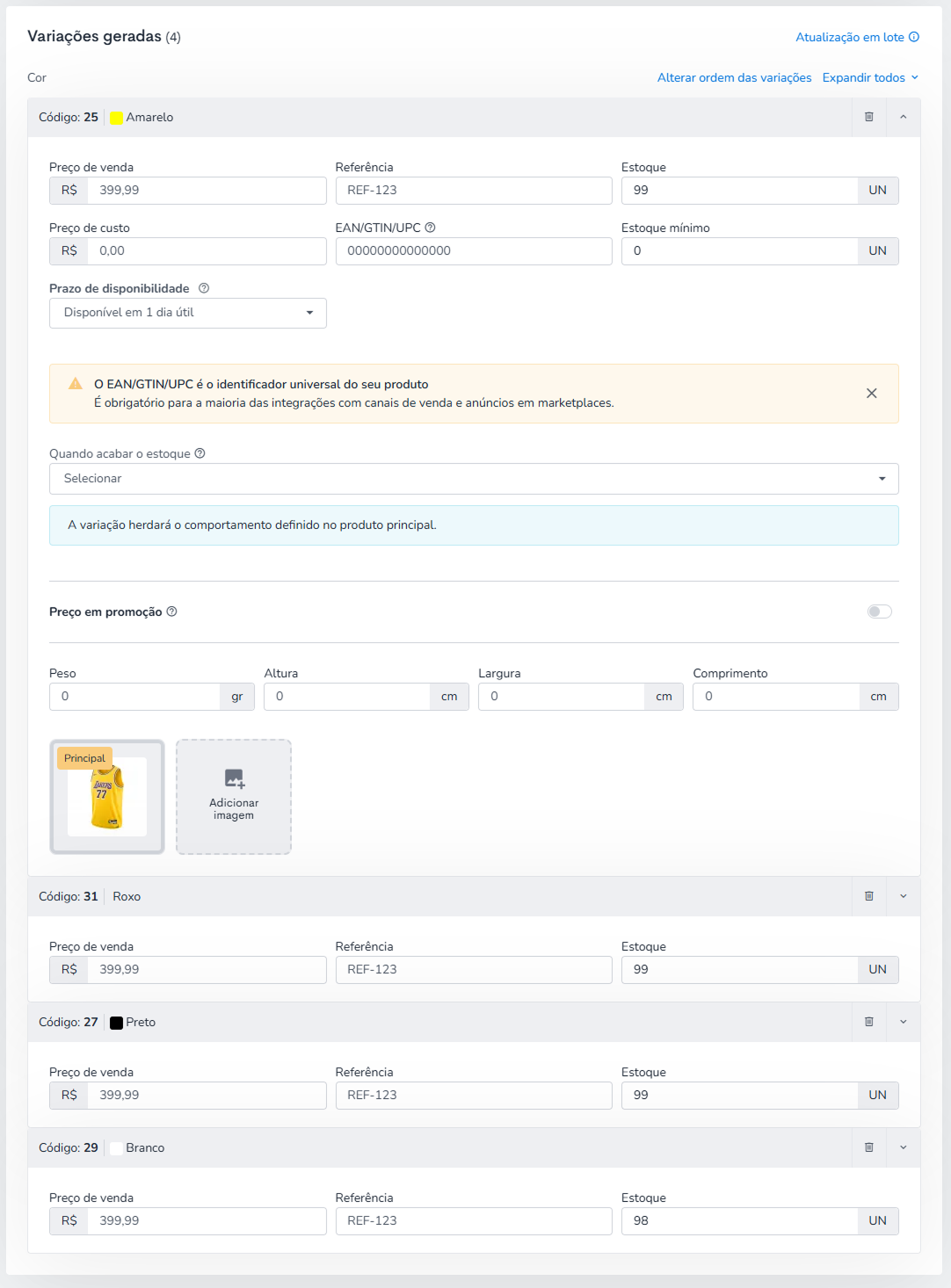Select the Principal jersey image thumbnail

107,797
